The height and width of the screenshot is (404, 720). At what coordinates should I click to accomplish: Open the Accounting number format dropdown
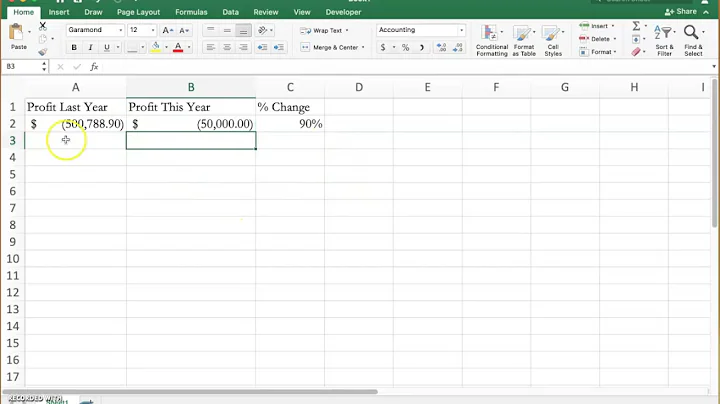coord(461,30)
